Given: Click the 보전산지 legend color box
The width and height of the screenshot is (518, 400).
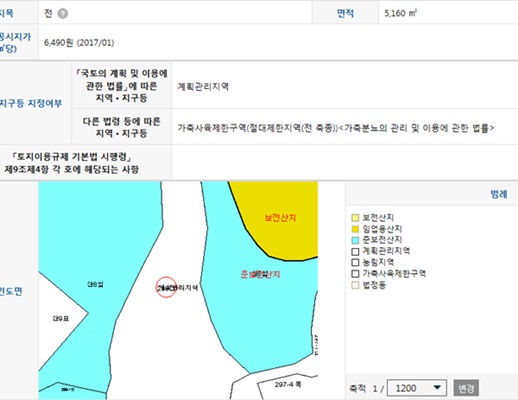Looking at the screenshot, I should [355, 218].
